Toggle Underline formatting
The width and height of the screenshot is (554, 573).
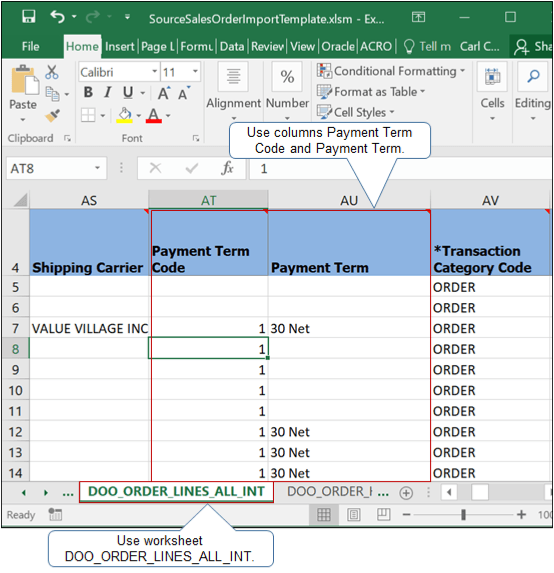point(128,93)
